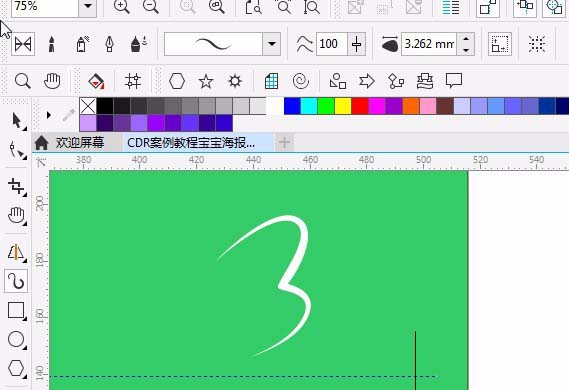This screenshot has height=390, width=569.
Task: Select the Preset artistic media mode
Action: [23, 44]
